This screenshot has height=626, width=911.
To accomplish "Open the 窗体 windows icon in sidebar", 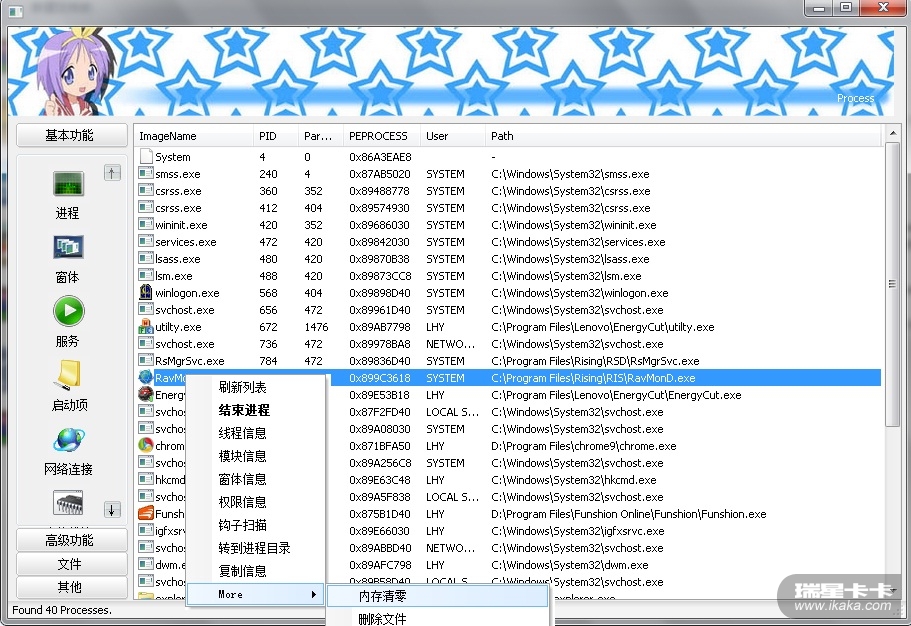I will coord(69,247).
